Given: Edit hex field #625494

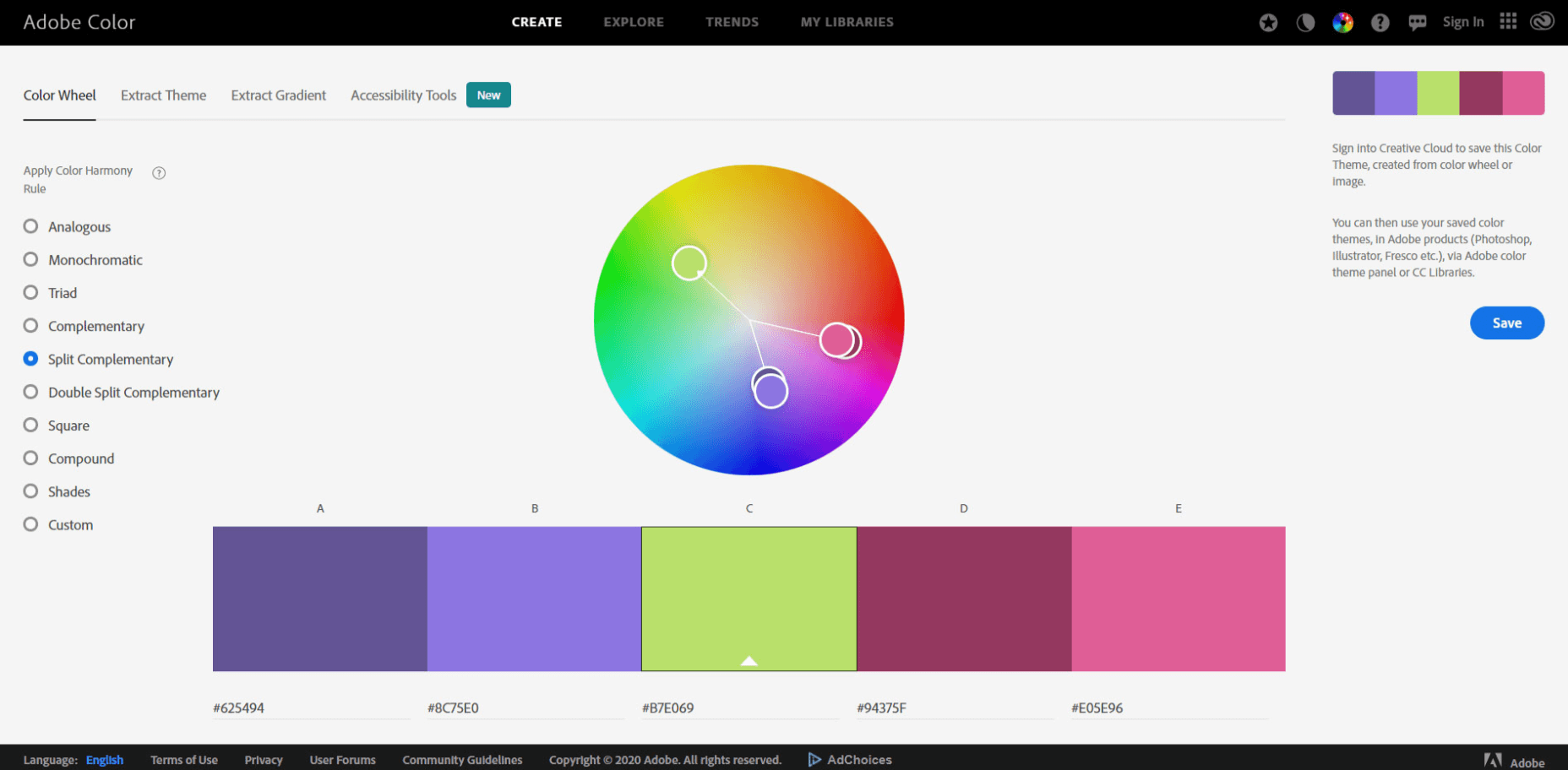Looking at the screenshot, I should pyautogui.click(x=312, y=708).
